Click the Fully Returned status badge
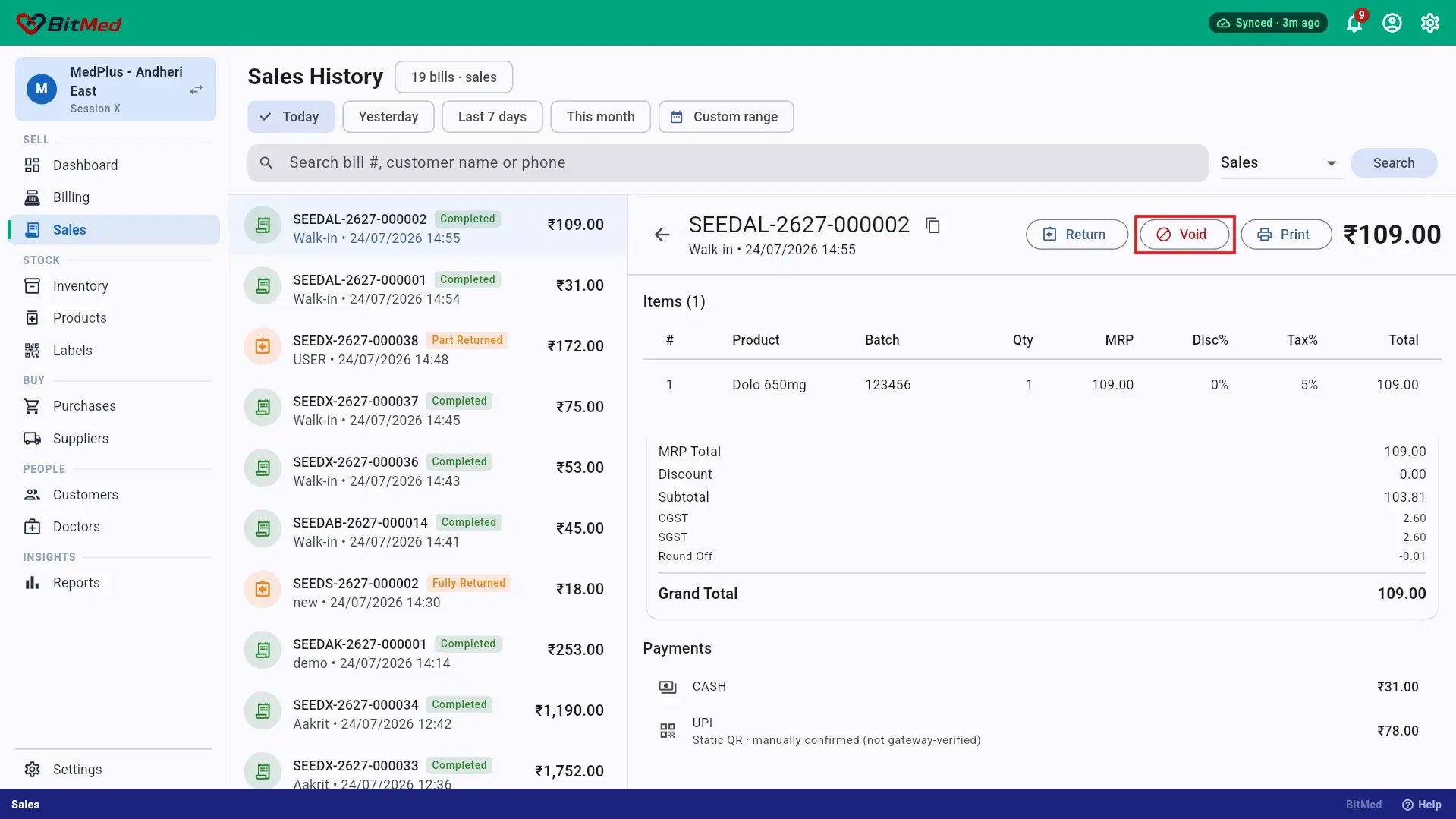Viewport: 1456px width, 819px height. pos(469,584)
